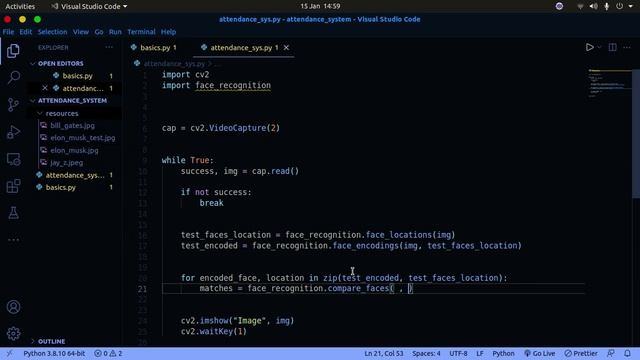Open system volume indicator
640x360 pixels.
pos(593,6)
